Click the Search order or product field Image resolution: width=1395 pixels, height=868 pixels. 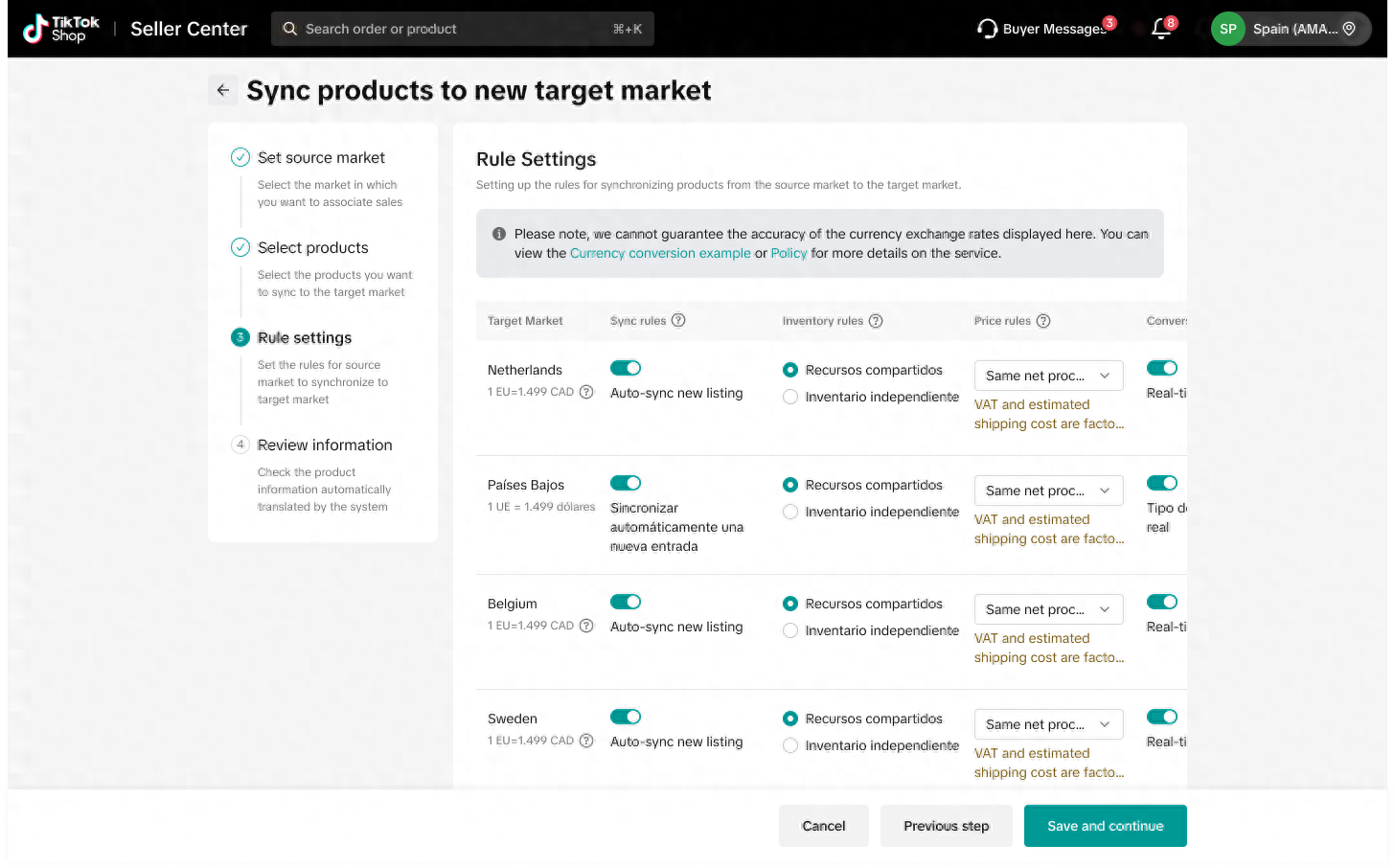[463, 29]
